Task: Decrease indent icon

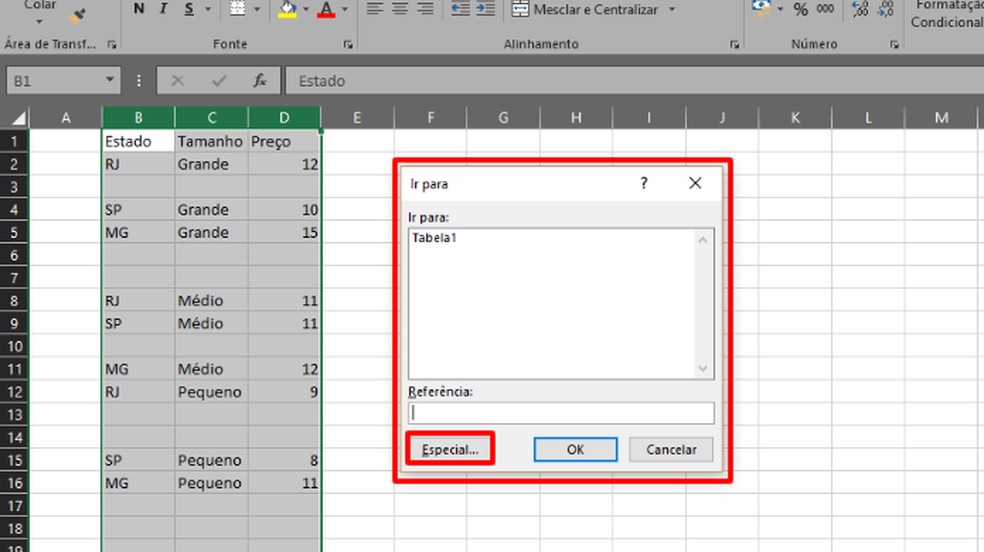Action: [461, 9]
